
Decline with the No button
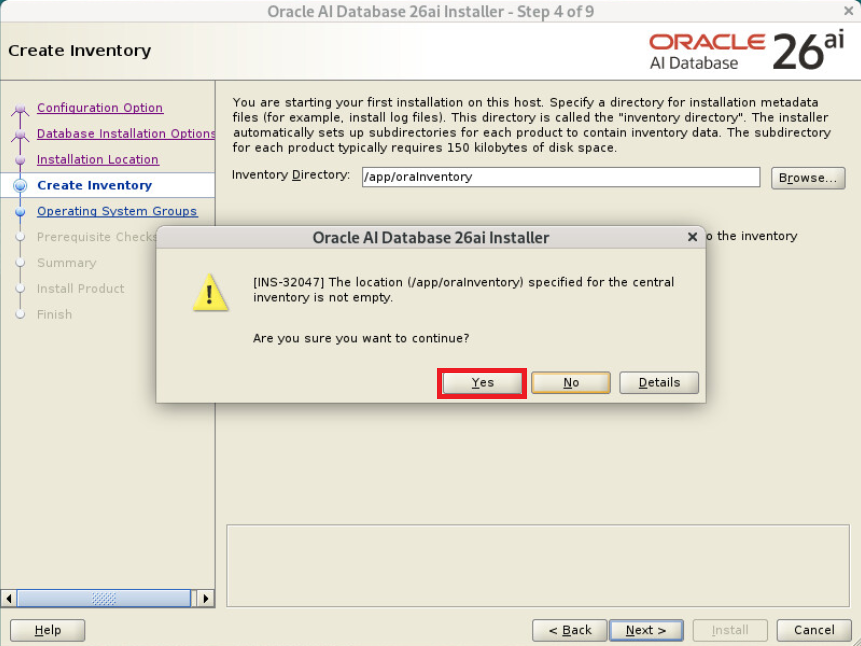[x=571, y=383]
